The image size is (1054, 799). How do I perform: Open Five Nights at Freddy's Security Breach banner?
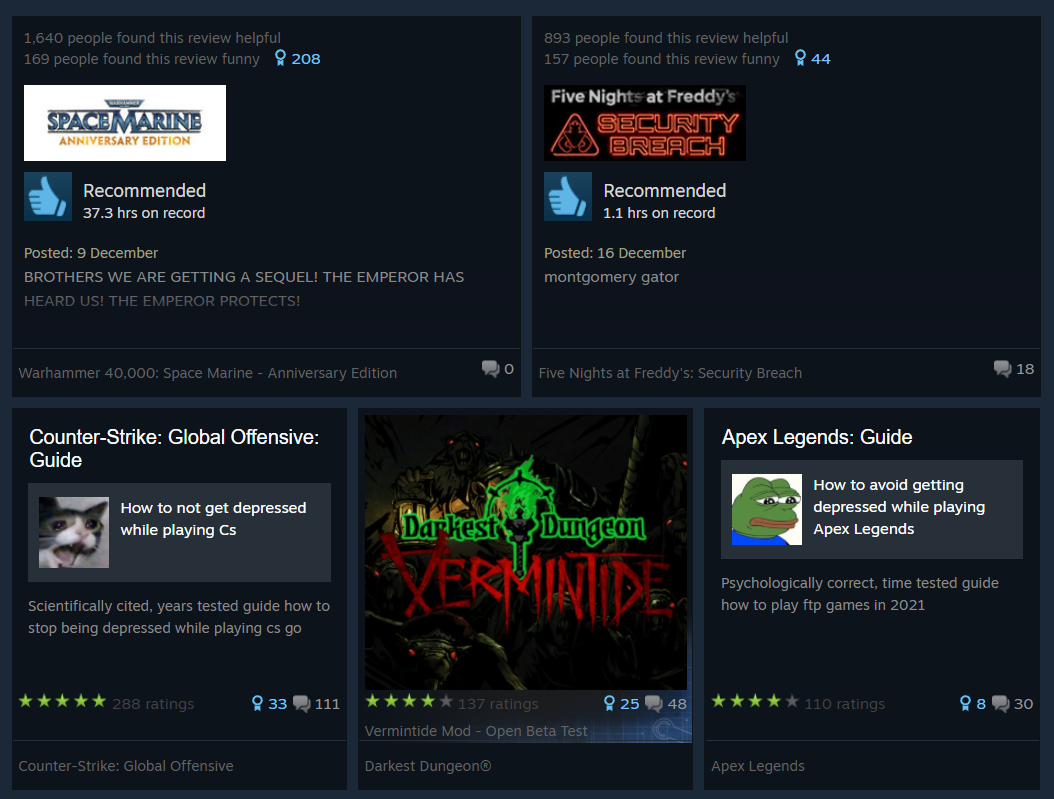tap(645, 123)
